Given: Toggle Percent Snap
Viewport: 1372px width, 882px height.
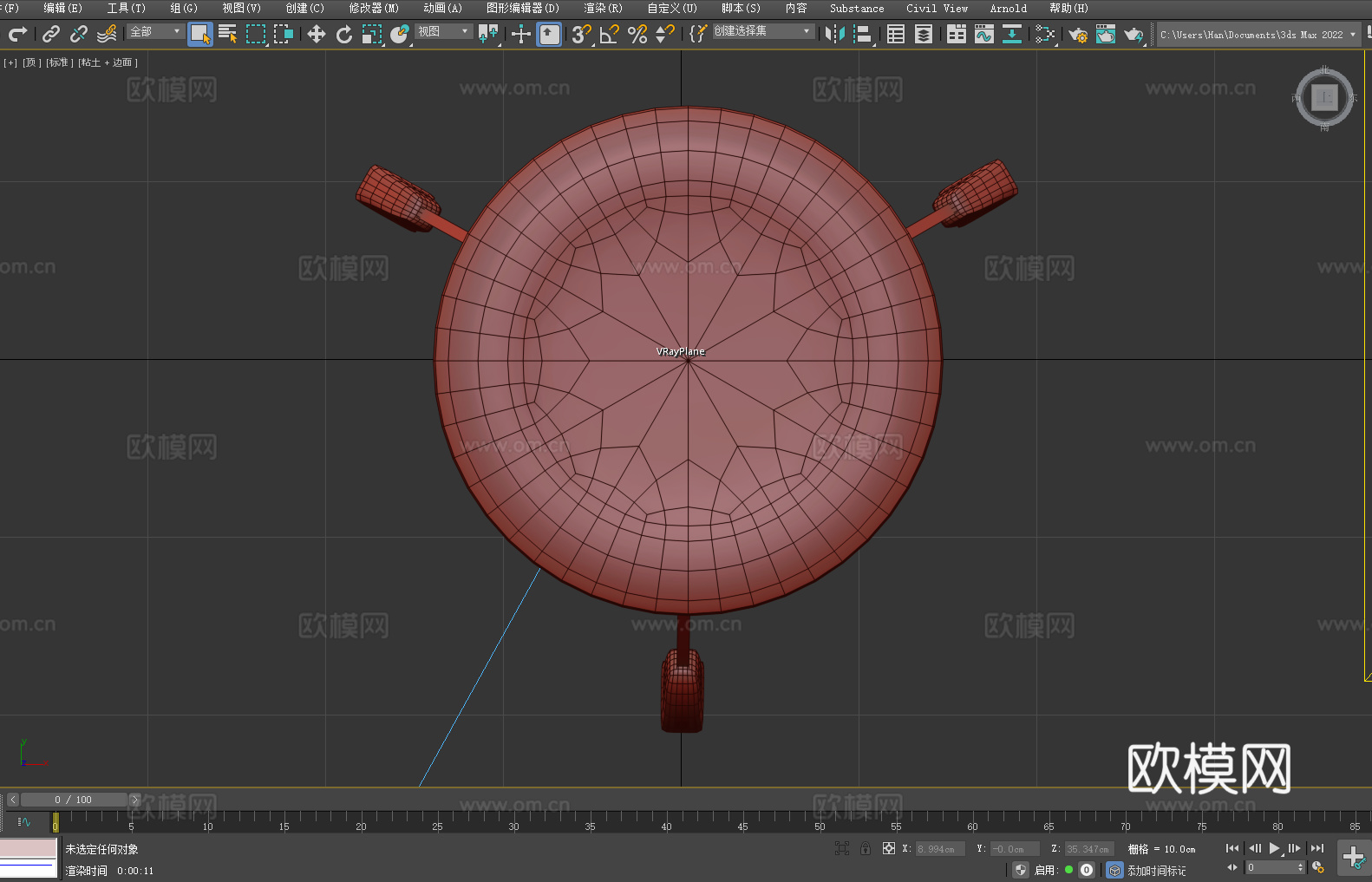Looking at the screenshot, I should [637, 34].
